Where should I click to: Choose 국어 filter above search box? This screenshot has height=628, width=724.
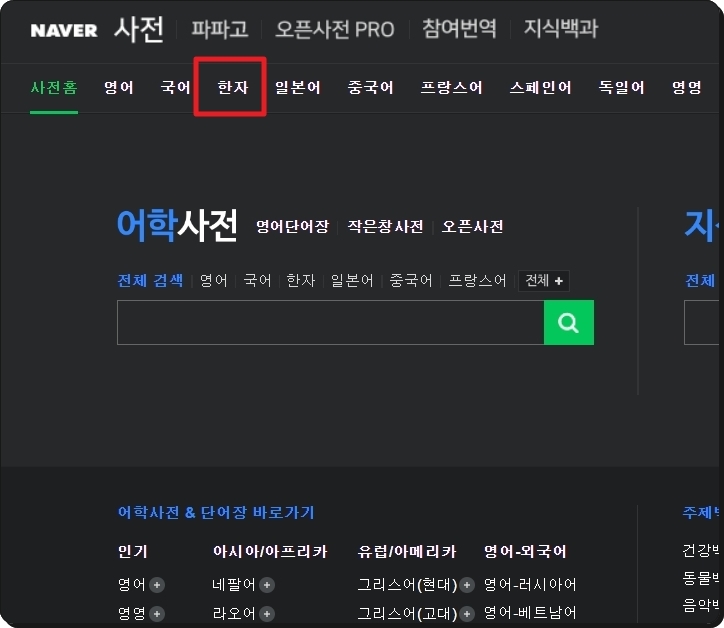pos(257,280)
